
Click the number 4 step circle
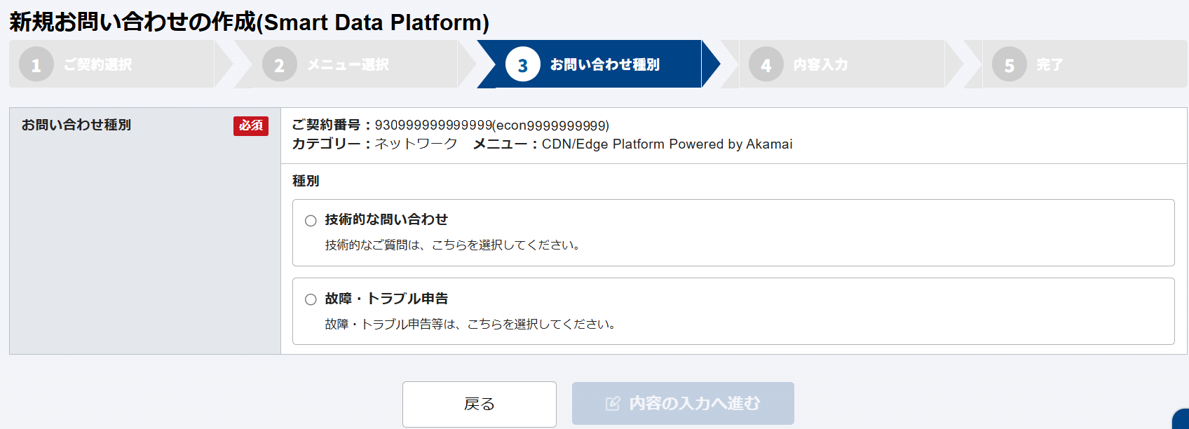click(766, 66)
